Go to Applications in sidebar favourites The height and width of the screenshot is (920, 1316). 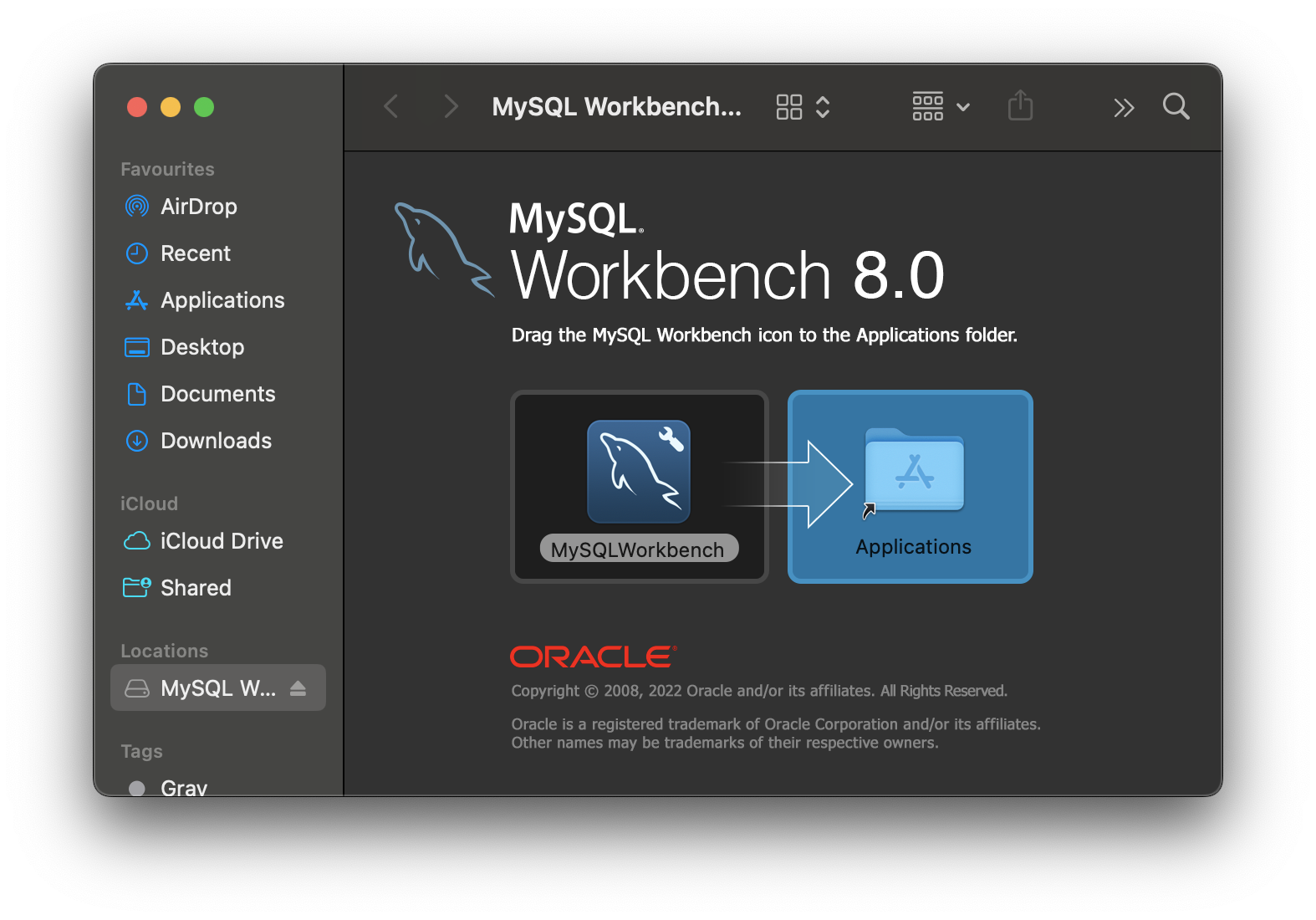(205, 300)
